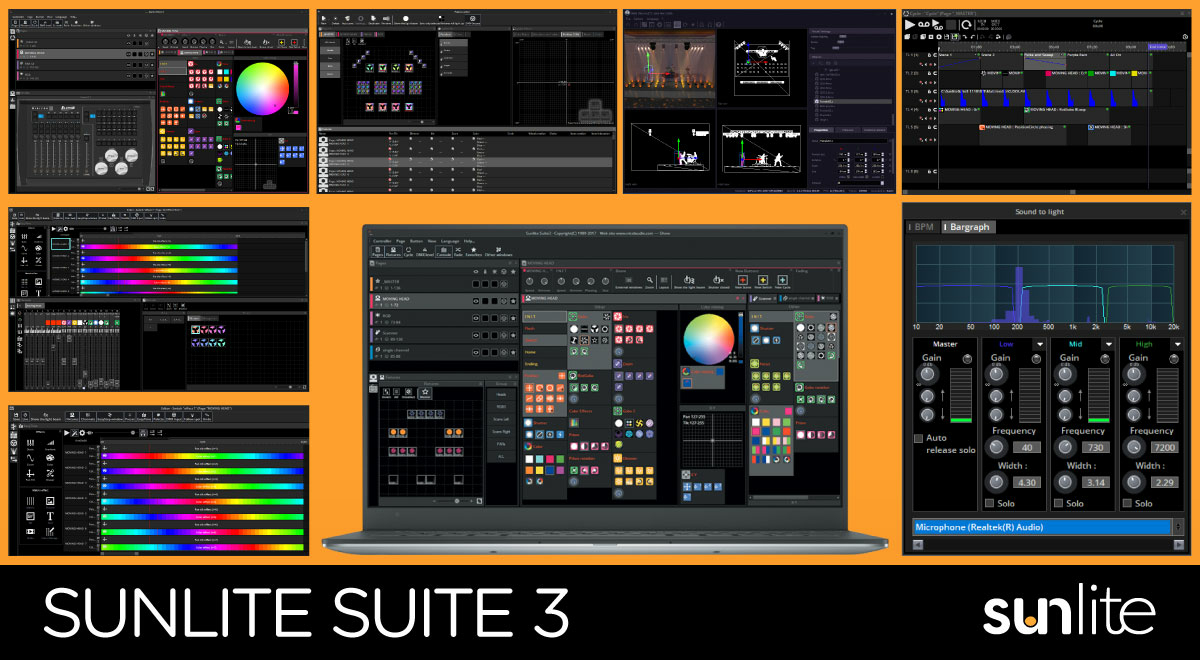Screen dimensions: 1200x660
Task: Click the Cycle icon in main toolbar
Action: point(408,250)
